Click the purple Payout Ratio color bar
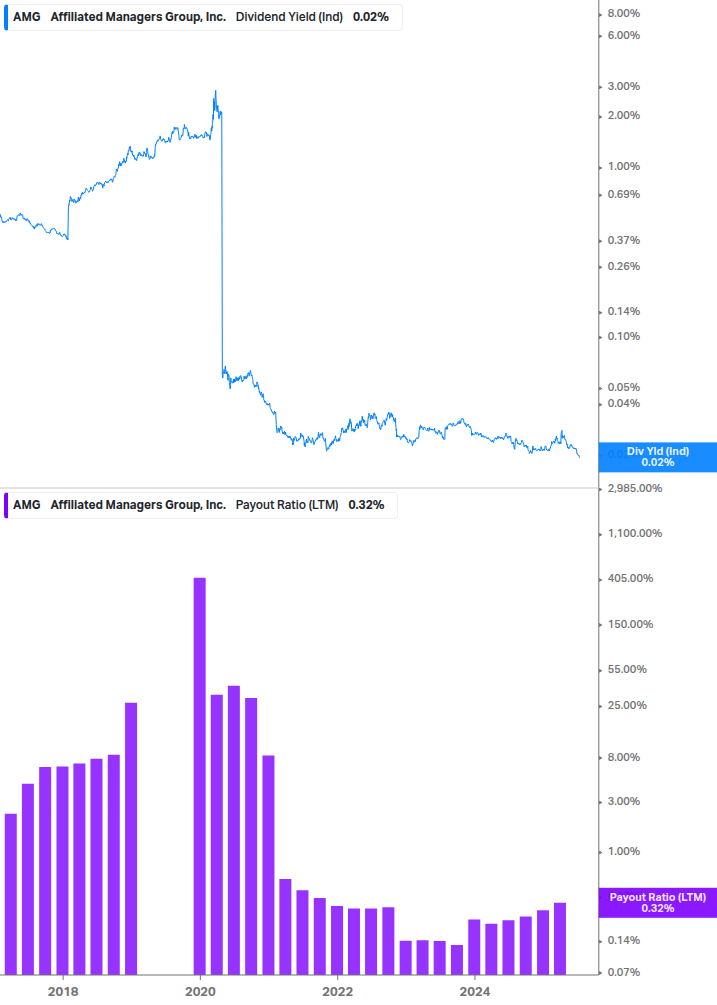717x1005 pixels. pos(6,505)
